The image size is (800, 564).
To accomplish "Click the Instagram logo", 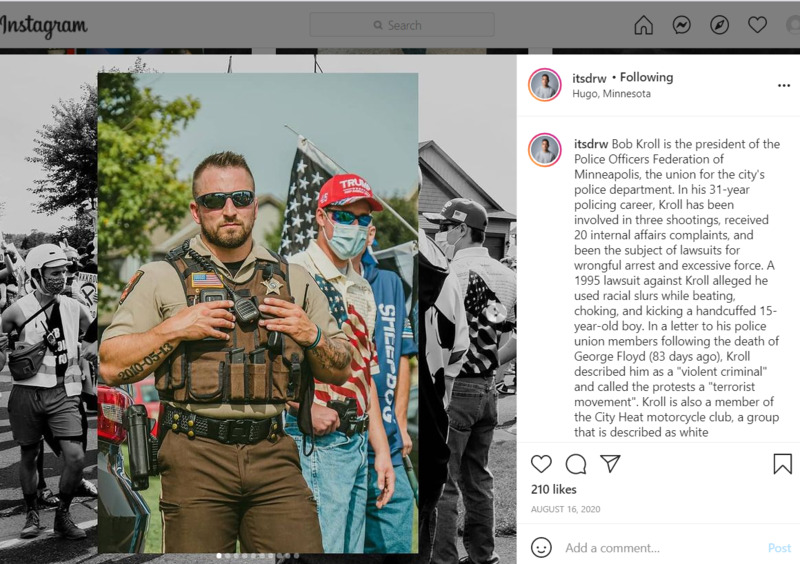I will click(x=44, y=26).
